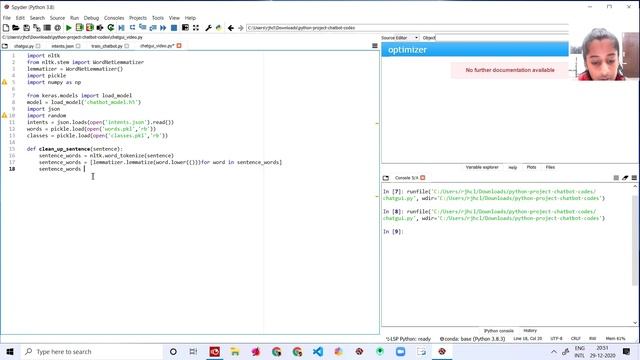Go back to previous cursor position
Image resolution: width=640 pixels, height=360 pixels.
[x=231, y=28]
